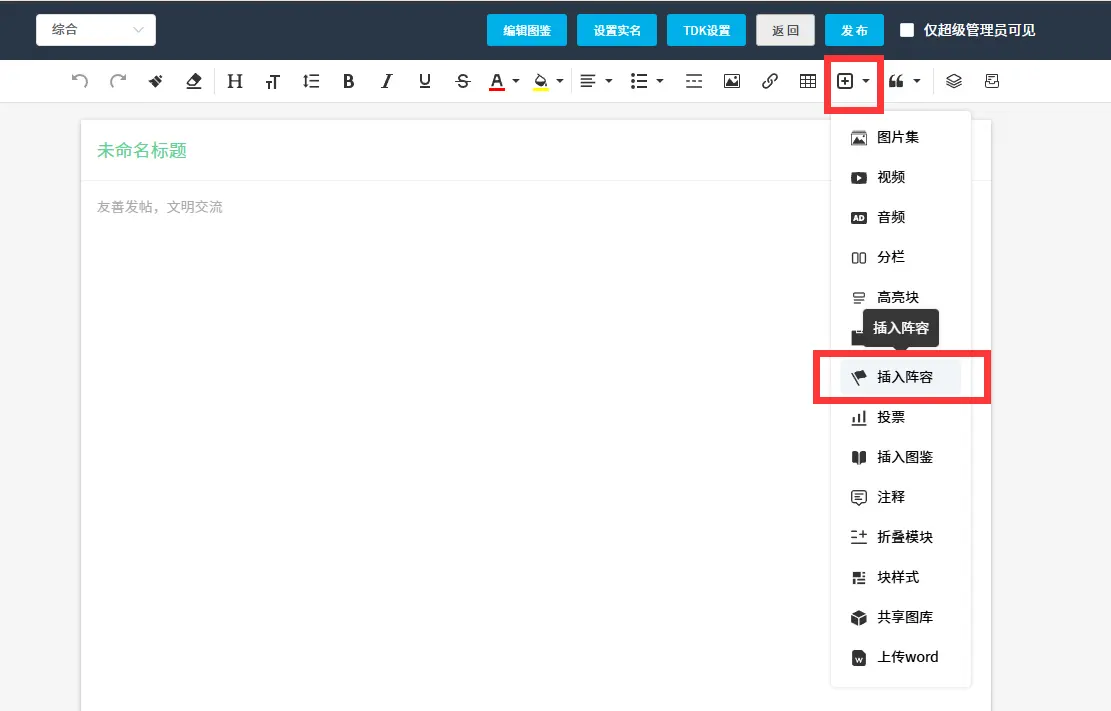Enable 仅超级管理员可见 checkbox
Viewport: 1111px width, 711px height.
[x=907, y=30]
